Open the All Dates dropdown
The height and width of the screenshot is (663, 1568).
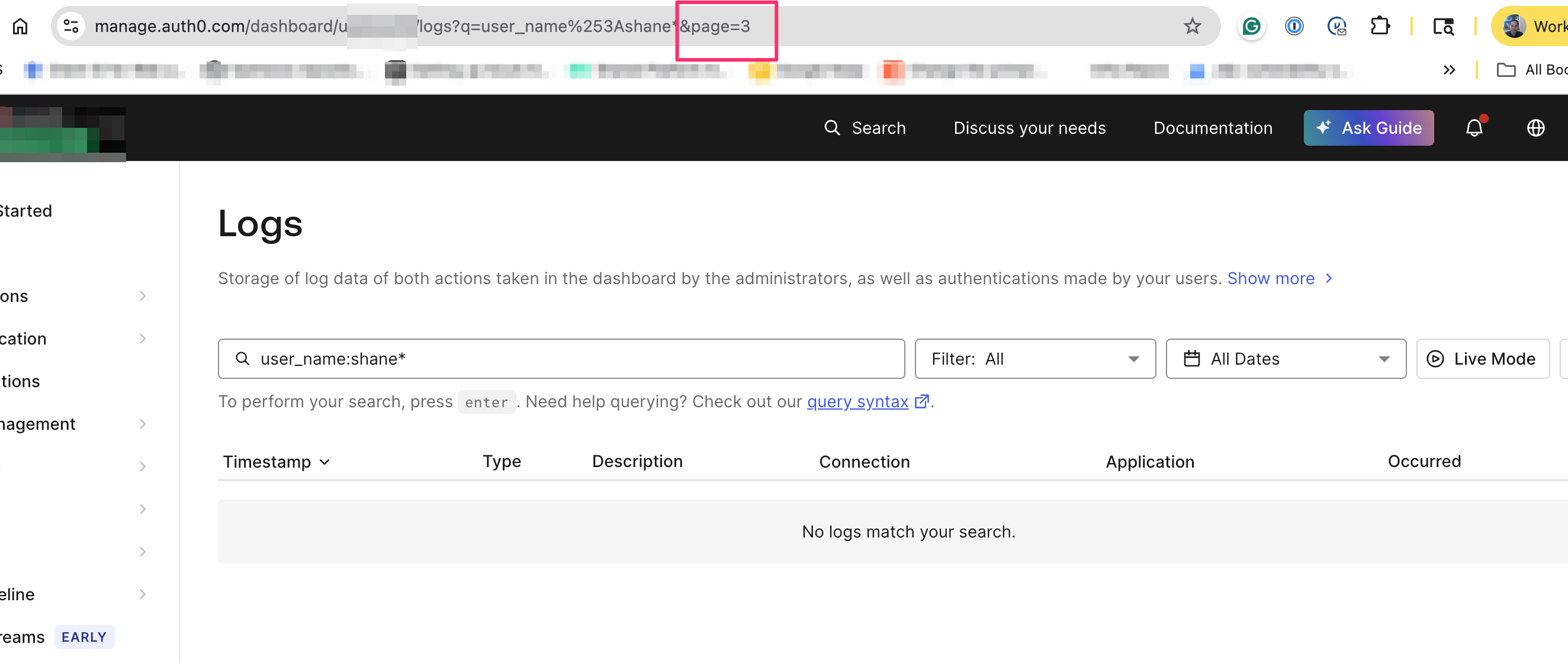[1286, 359]
